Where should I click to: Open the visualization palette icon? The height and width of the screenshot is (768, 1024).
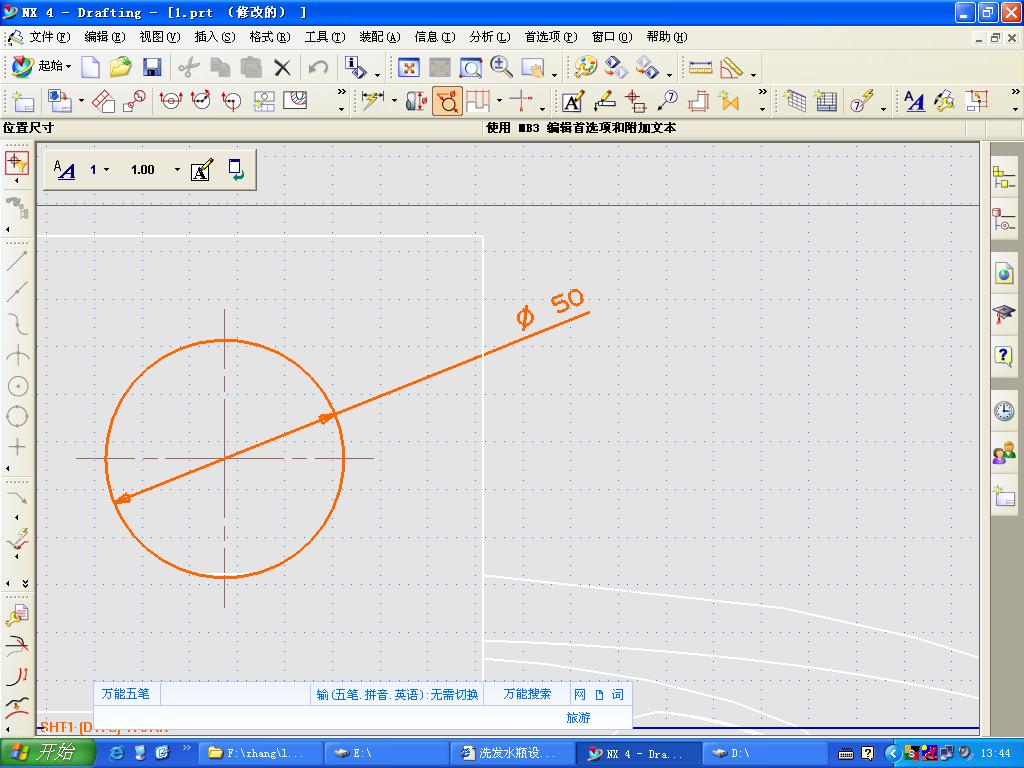585,67
